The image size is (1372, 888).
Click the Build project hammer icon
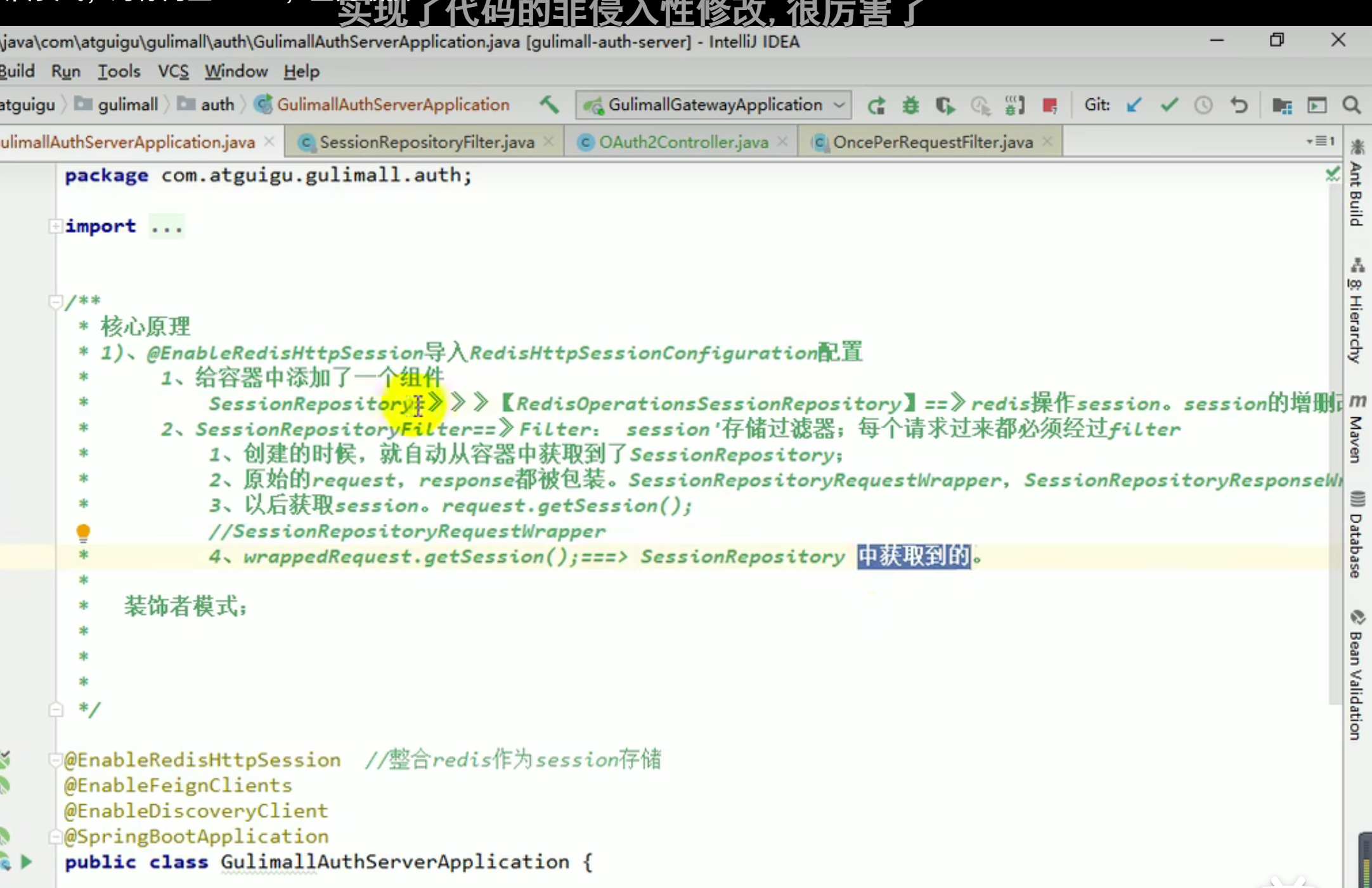coord(549,105)
